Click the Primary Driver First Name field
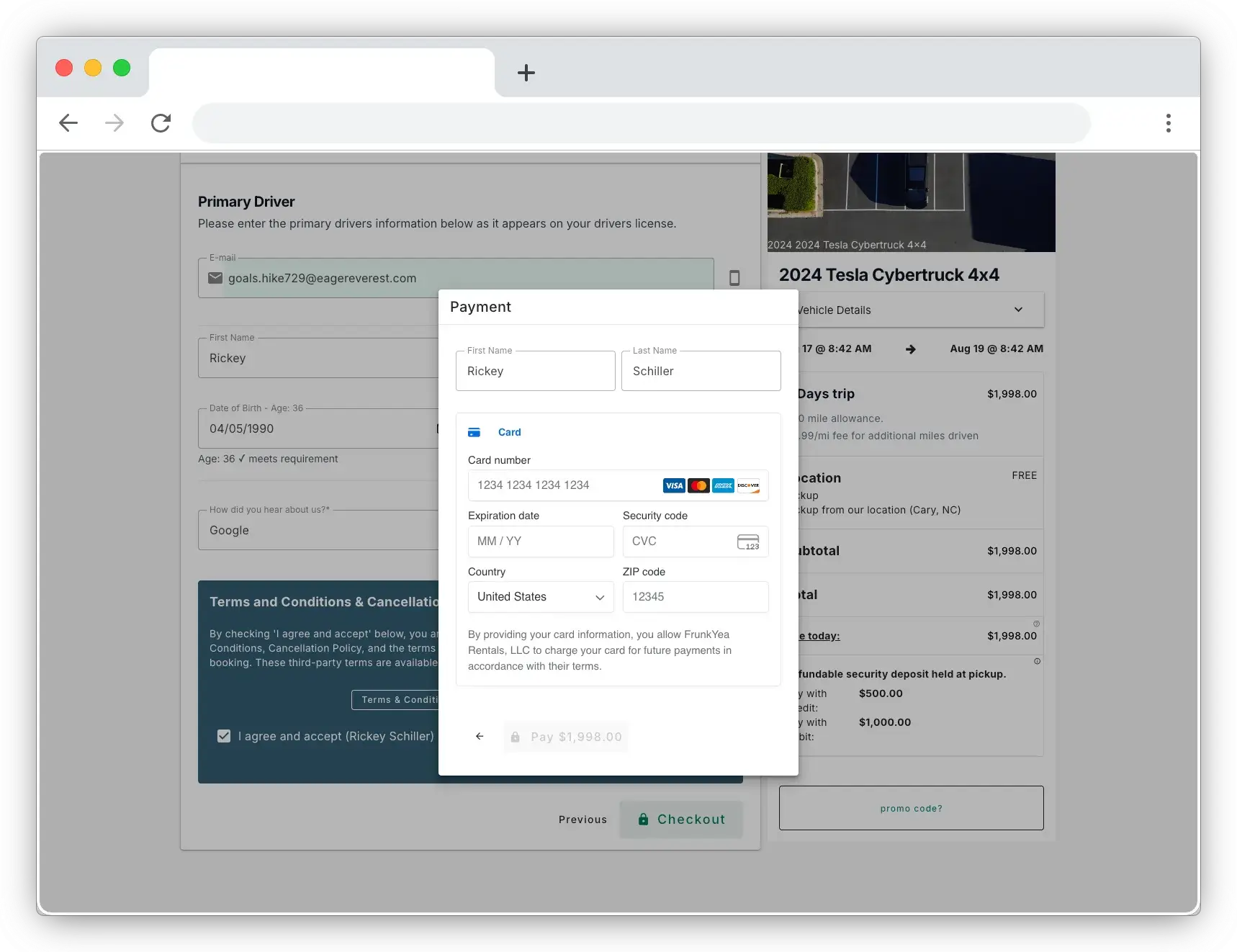This screenshot has height=952, width=1237. pyautogui.click(x=318, y=359)
